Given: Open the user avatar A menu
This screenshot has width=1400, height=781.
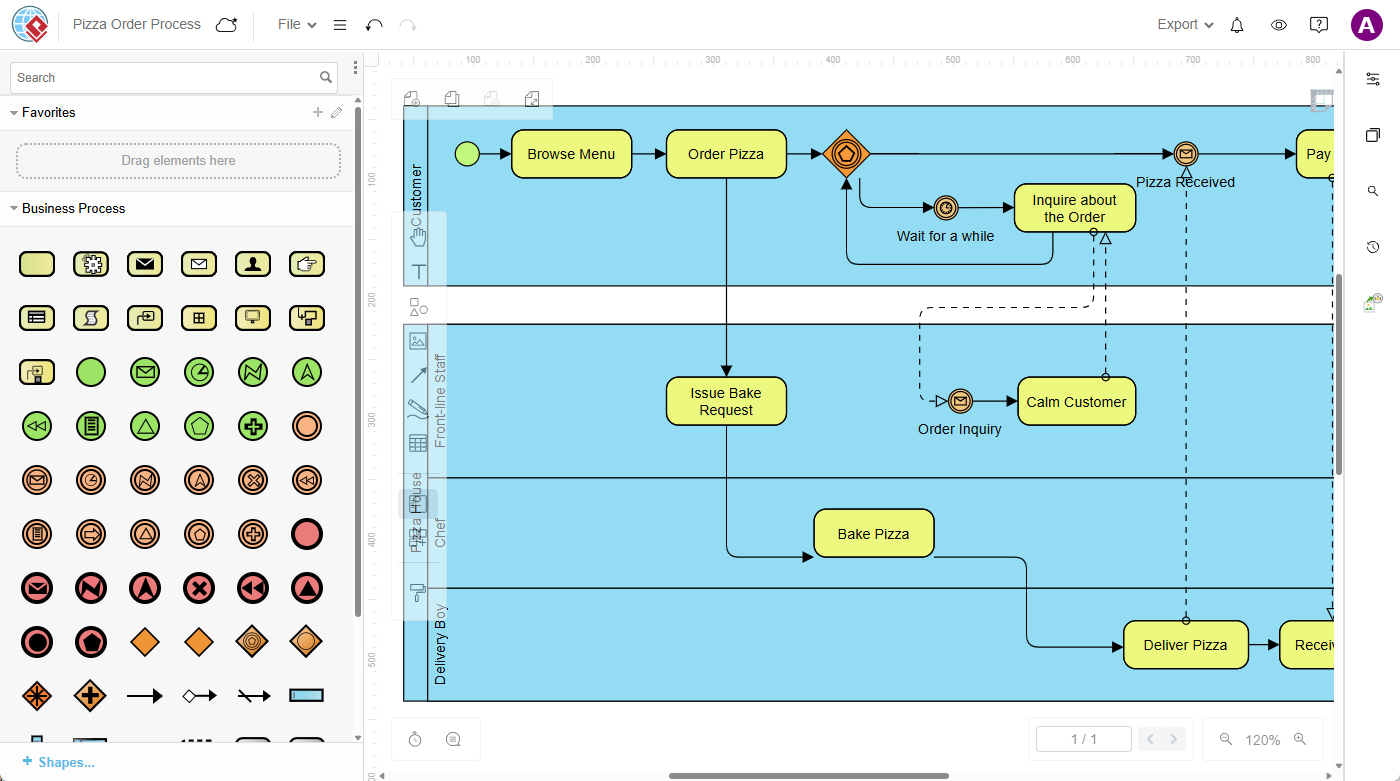Looking at the screenshot, I should 1366,25.
